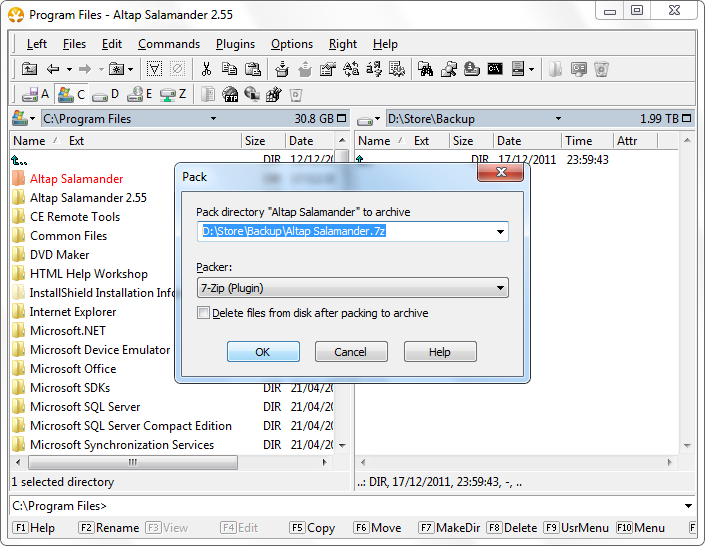Click the Pack box icon in toolbar
The image size is (705, 546).
282,69
